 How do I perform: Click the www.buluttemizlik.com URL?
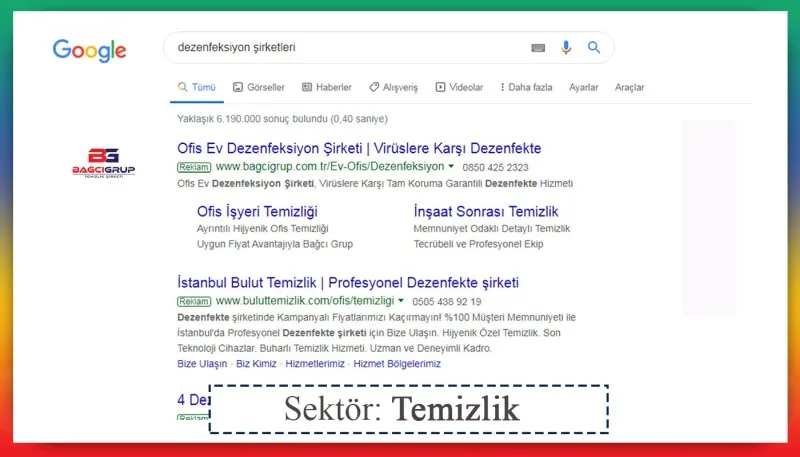(x=305, y=301)
